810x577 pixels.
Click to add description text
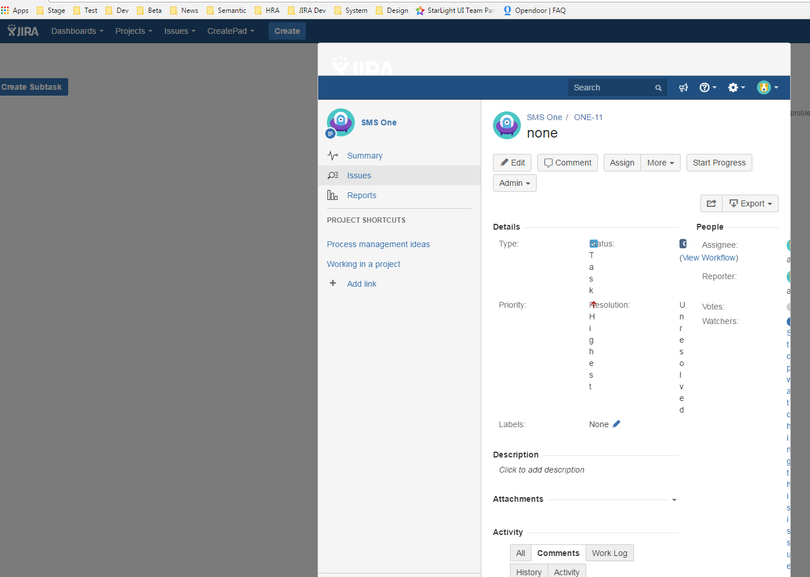pos(541,470)
